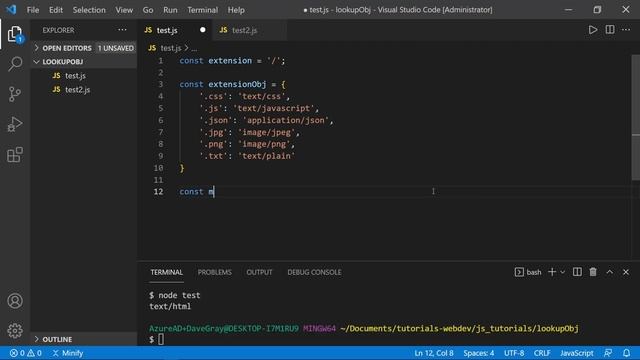Open editor More Actions ellipsis
The image size is (640, 360).
click(626, 30)
